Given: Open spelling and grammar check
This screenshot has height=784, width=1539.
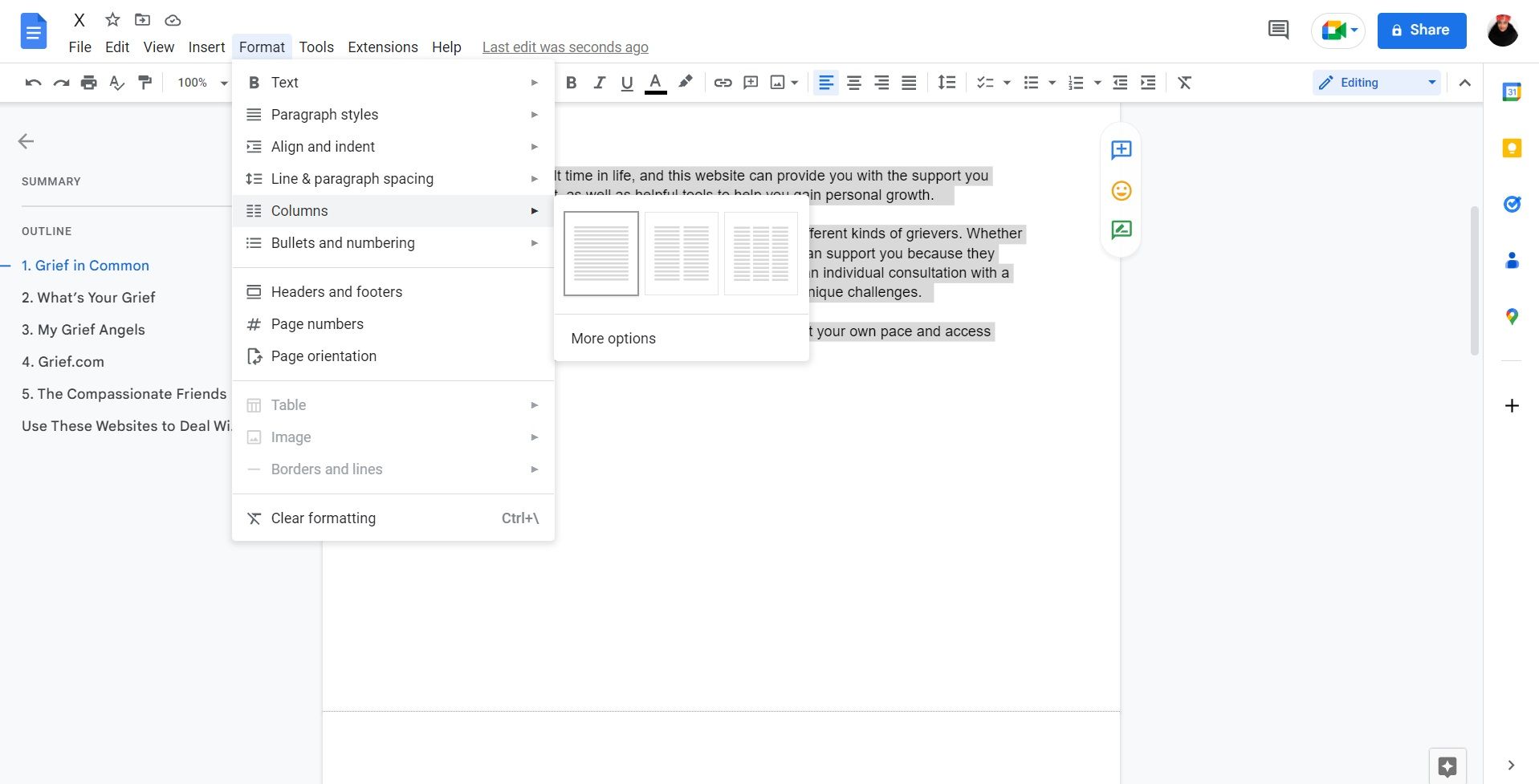Looking at the screenshot, I should (x=116, y=82).
